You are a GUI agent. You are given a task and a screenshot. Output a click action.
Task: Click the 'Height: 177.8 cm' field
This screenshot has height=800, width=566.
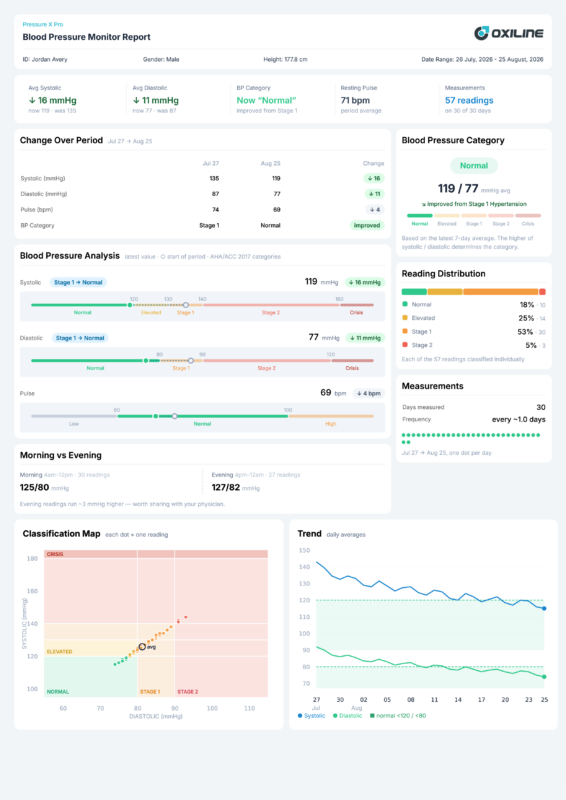click(x=285, y=60)
